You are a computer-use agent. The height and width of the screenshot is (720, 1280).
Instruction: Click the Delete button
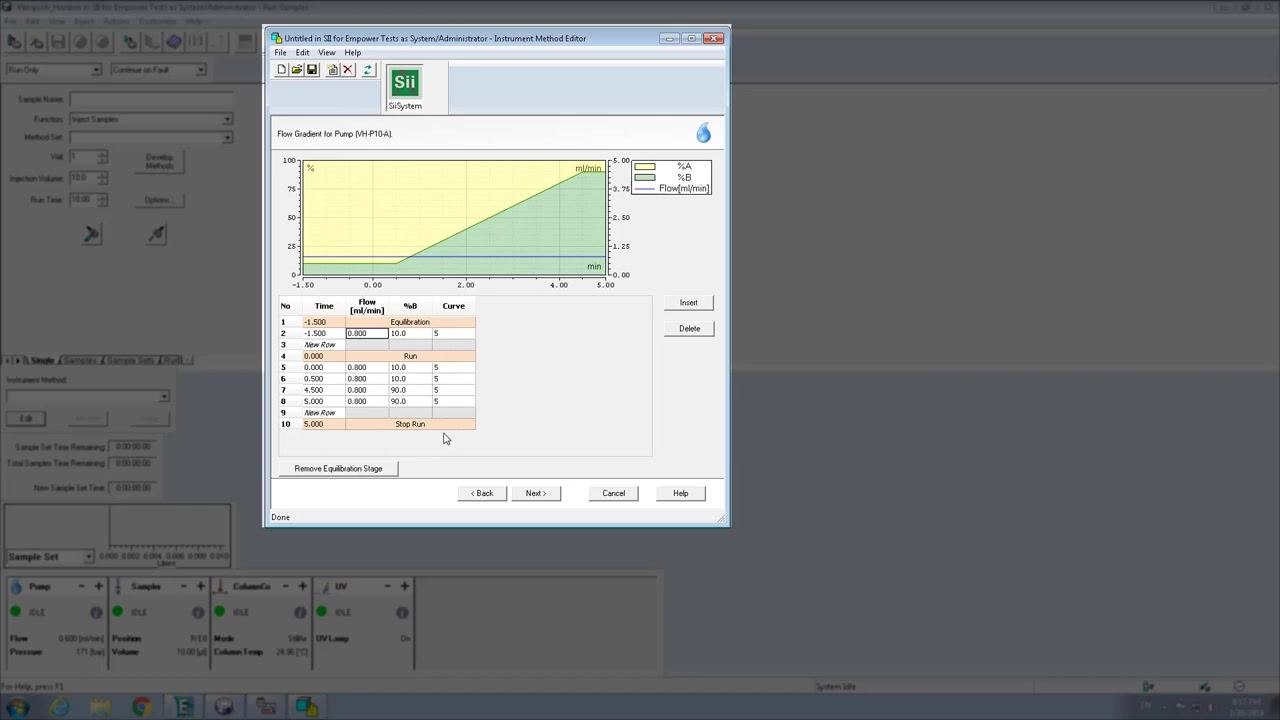(x=689, y=329)
